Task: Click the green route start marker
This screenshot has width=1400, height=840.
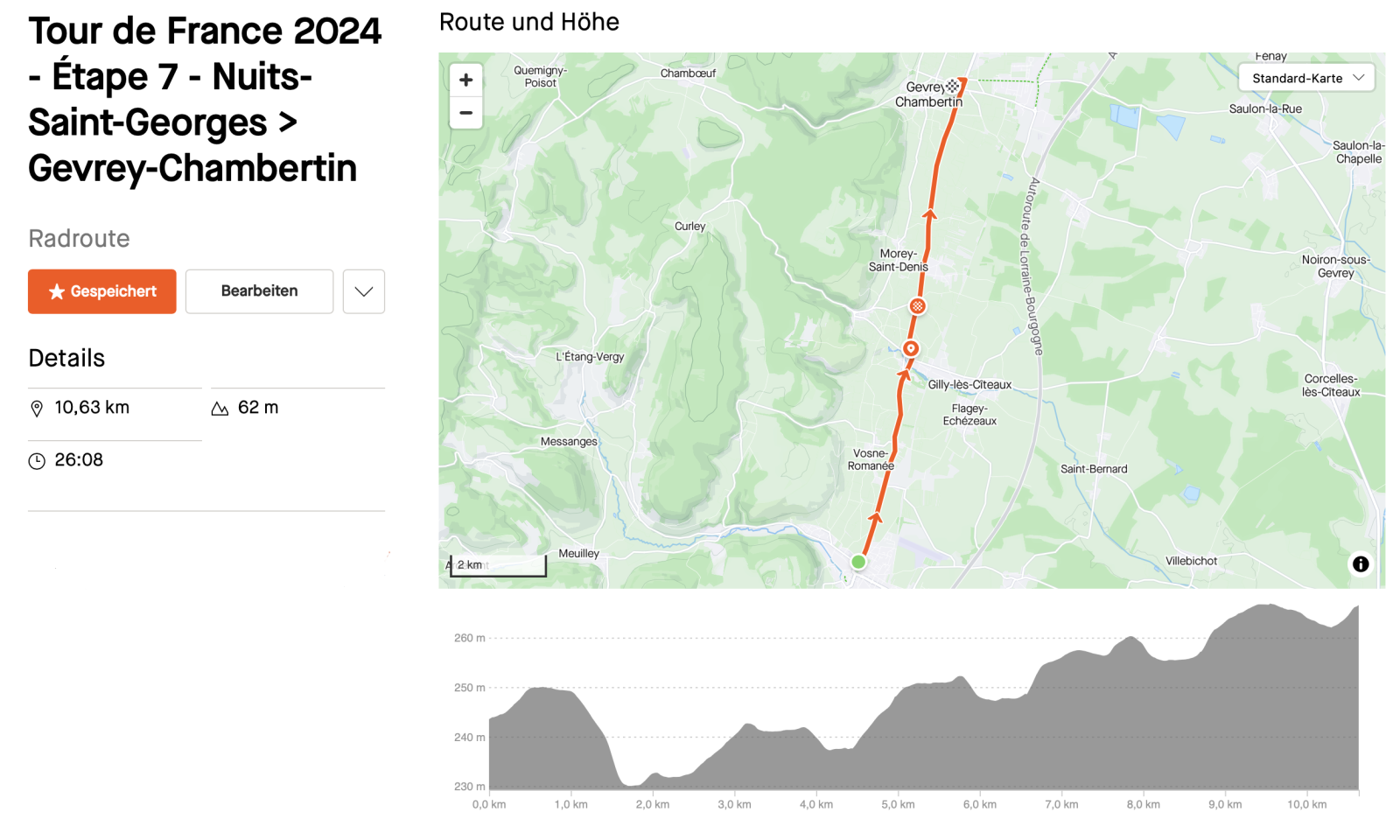Action: point(858,562)
